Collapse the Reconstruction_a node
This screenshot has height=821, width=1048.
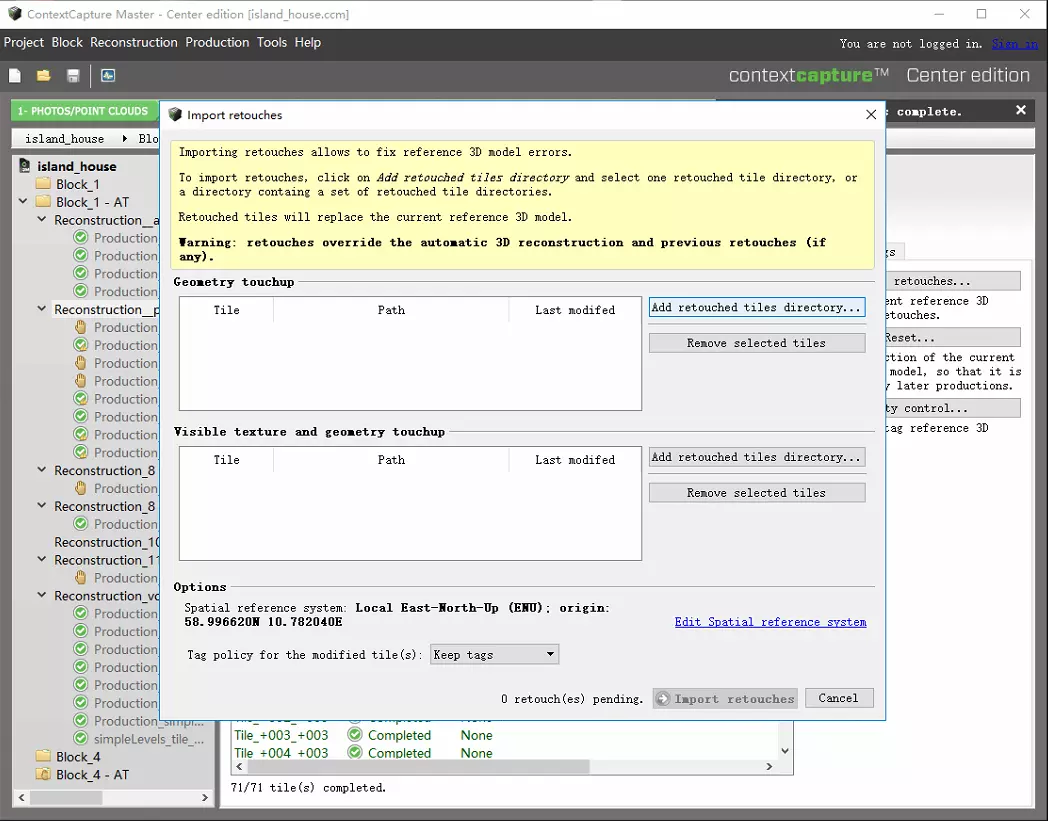coord(41,219)
